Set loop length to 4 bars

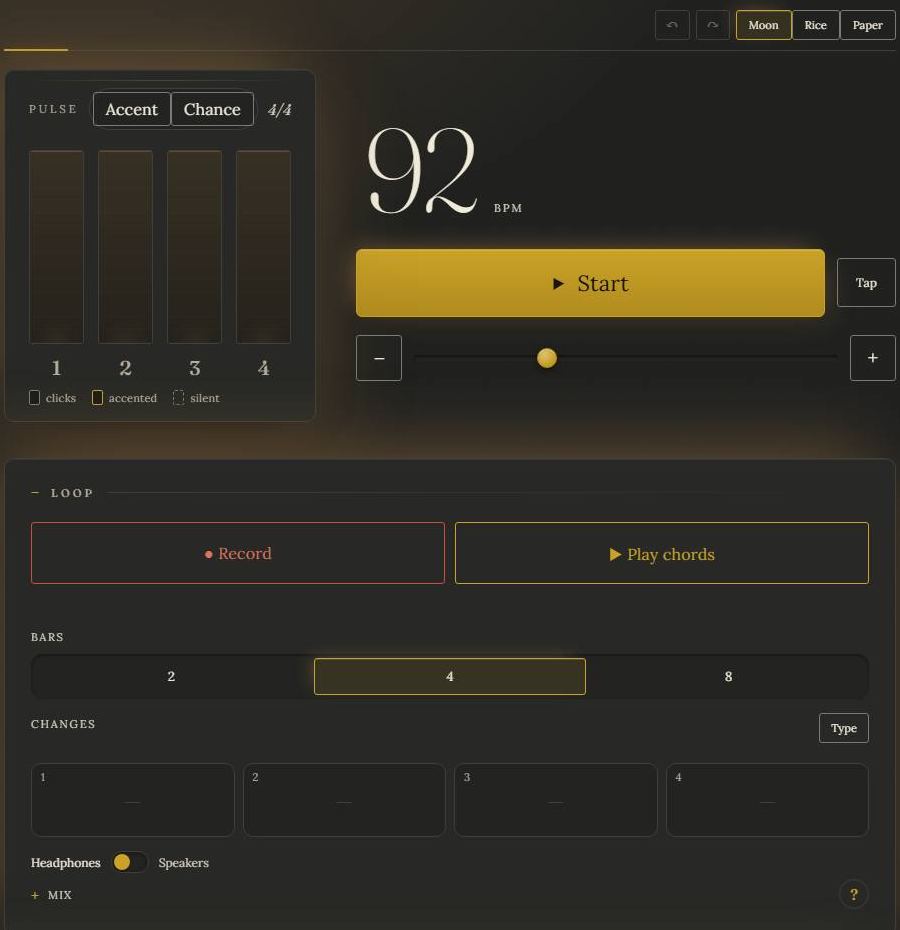click(449, 676)
